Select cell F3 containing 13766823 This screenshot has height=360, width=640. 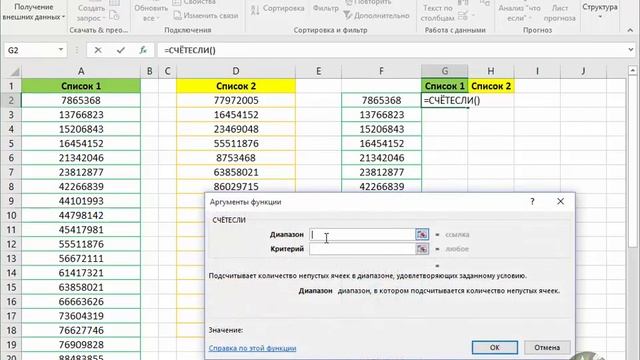[381, 115]
